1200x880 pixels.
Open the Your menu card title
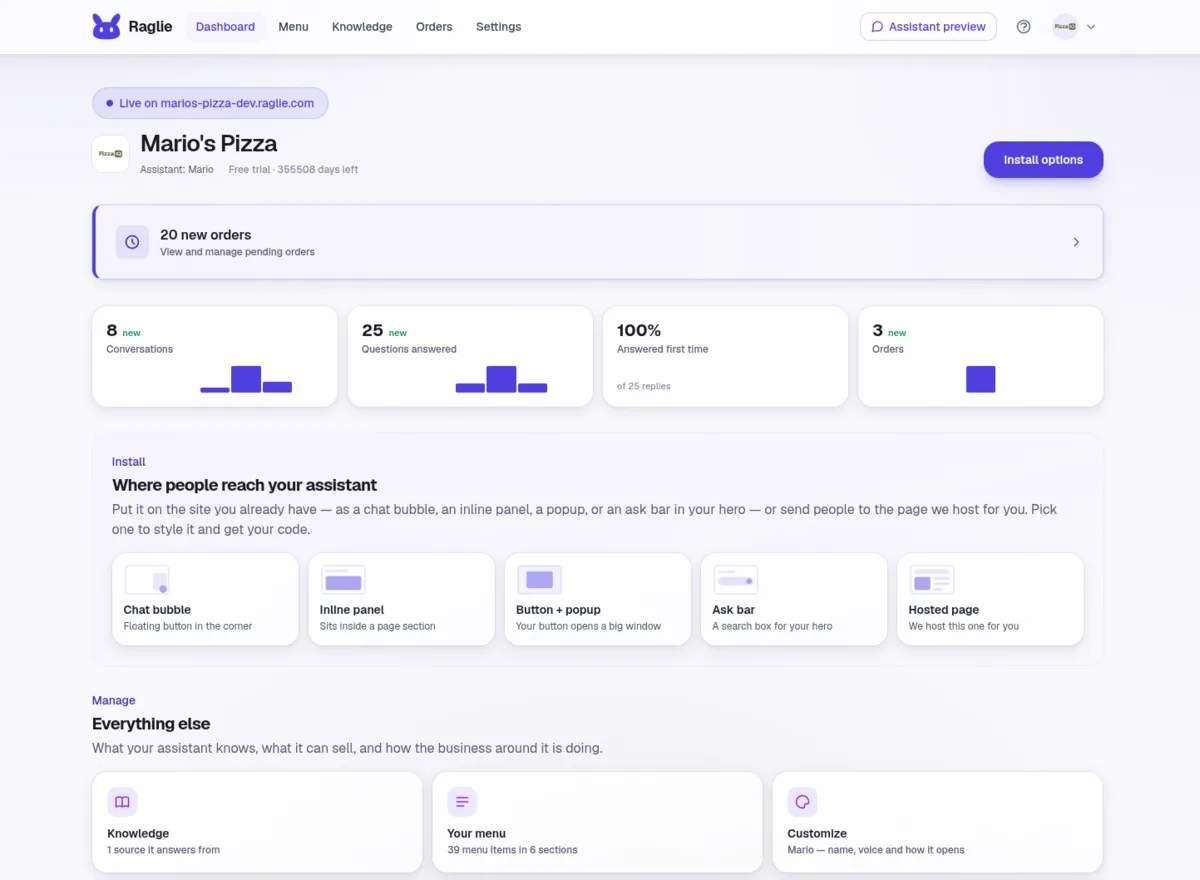pos(476,833)
